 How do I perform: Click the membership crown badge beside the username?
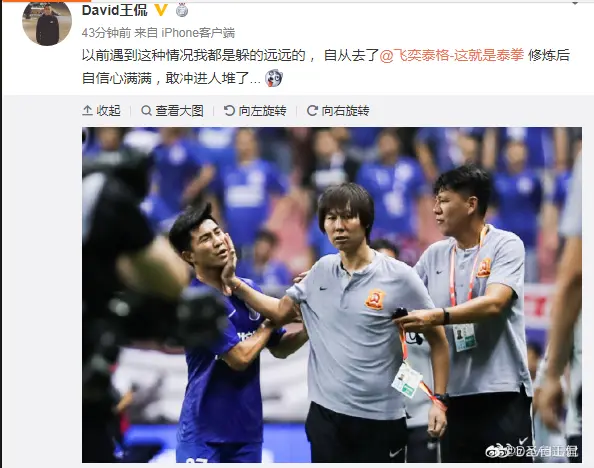(x=182, y=10)
